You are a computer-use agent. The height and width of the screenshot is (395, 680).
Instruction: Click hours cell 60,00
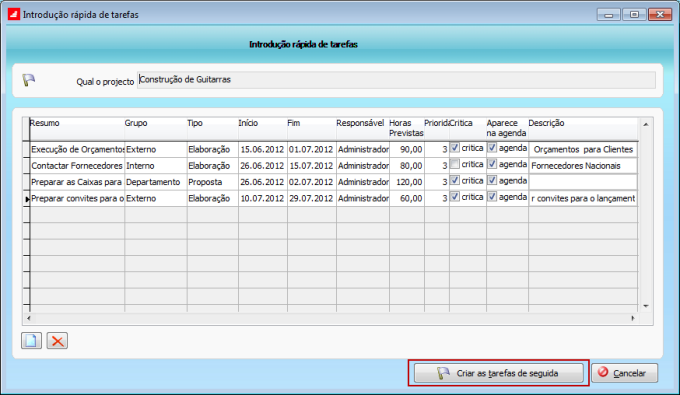click(x=407, y=199)
